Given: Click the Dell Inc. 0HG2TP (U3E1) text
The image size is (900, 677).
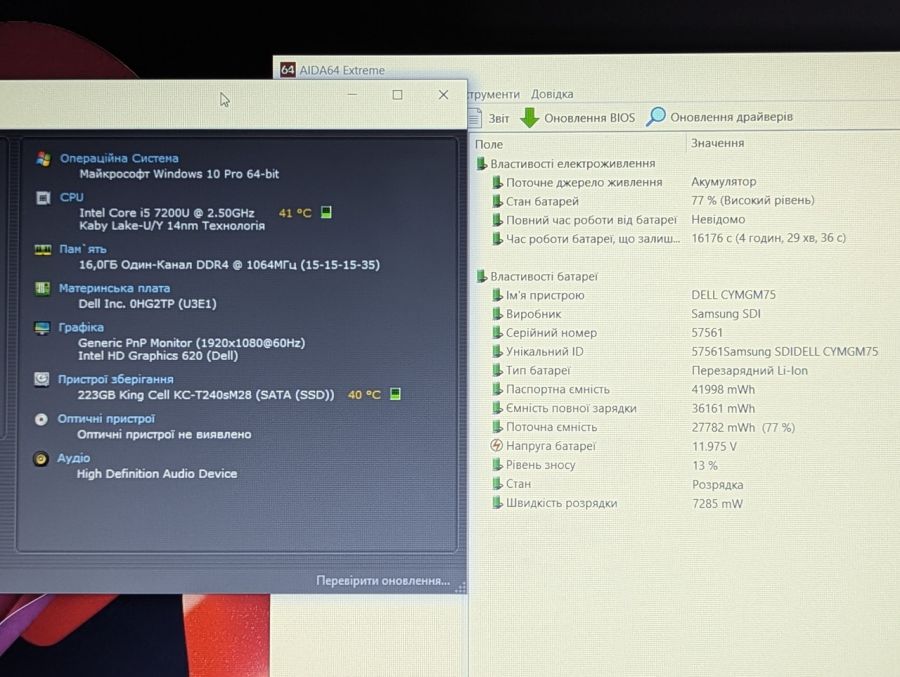Looking at the screenshot, I should click(x=148, y=304).
